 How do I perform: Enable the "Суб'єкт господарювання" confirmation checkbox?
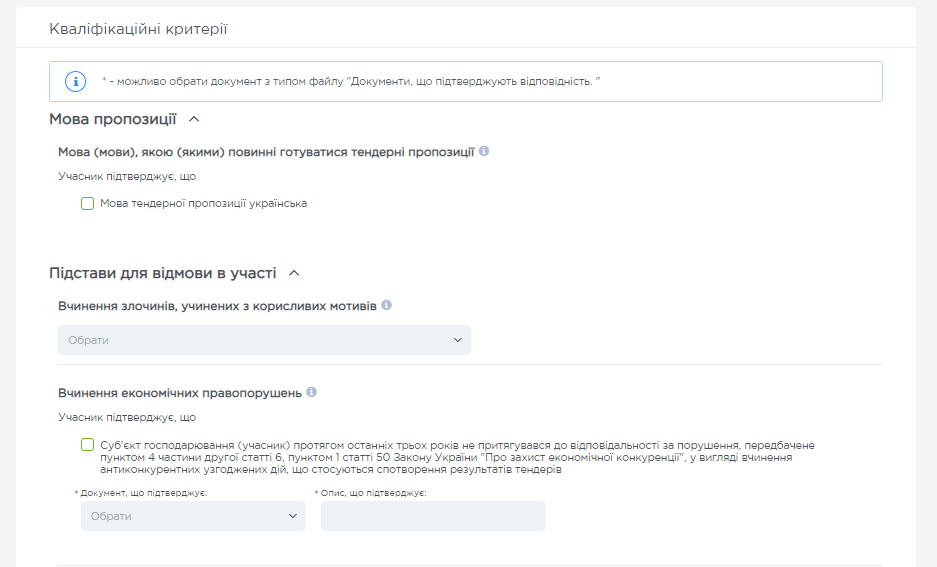(x=88, y=445)
